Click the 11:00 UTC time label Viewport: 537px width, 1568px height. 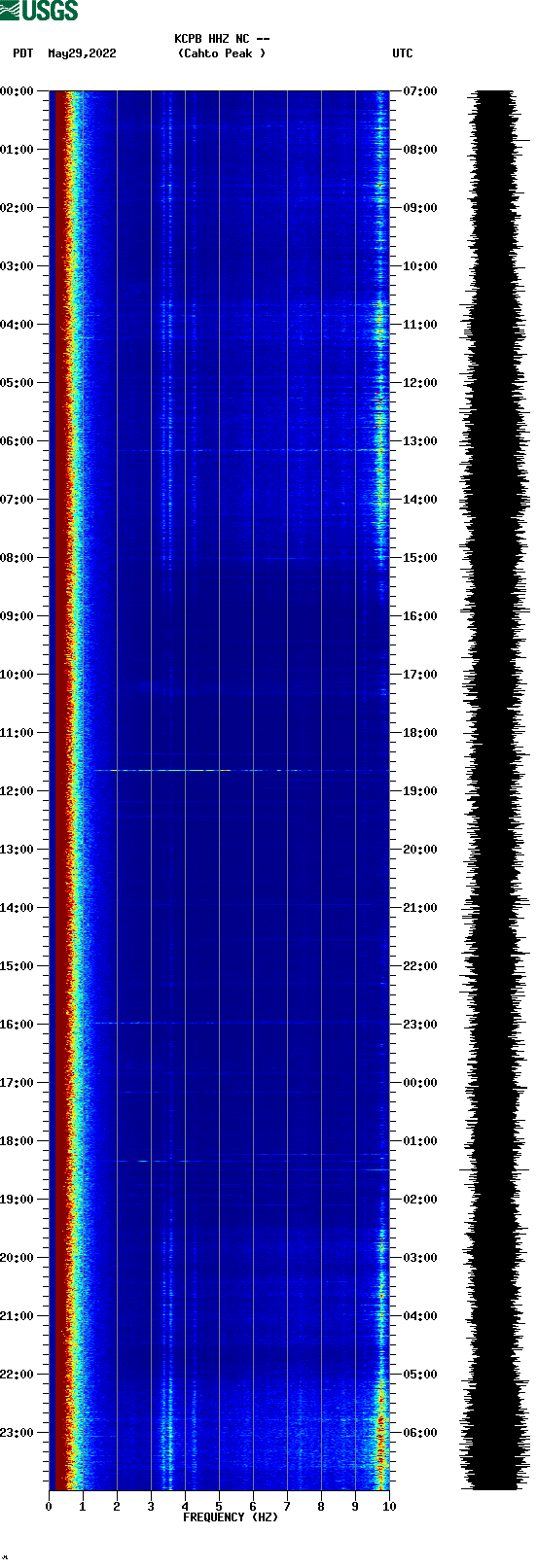click(x=420, y=325)
